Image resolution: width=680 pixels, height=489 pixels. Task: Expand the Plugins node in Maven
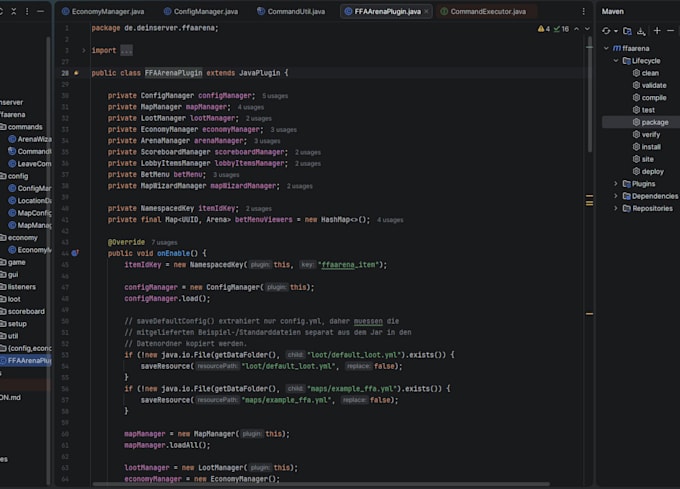pos(615,184)
